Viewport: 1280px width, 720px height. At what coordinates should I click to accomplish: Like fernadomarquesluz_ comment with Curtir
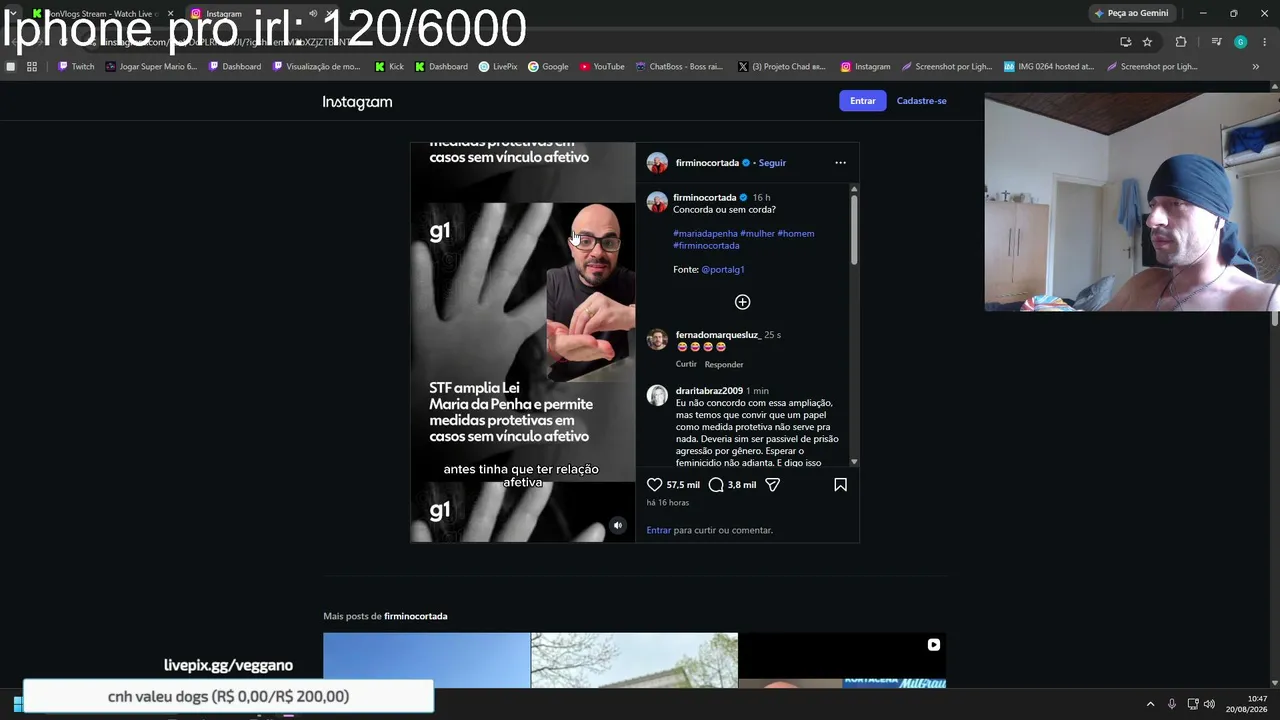(686, 364)
